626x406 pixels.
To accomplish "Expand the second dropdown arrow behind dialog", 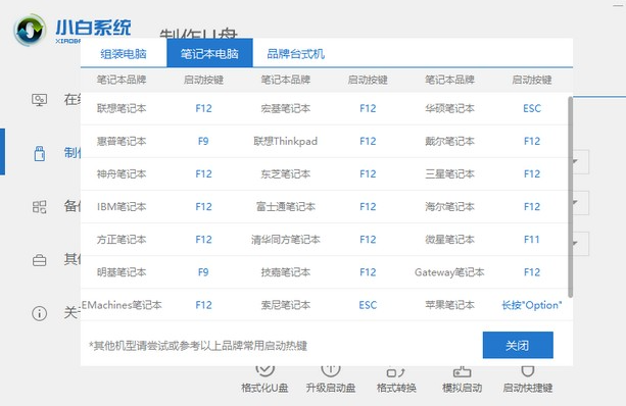I will tap(575, 202).
